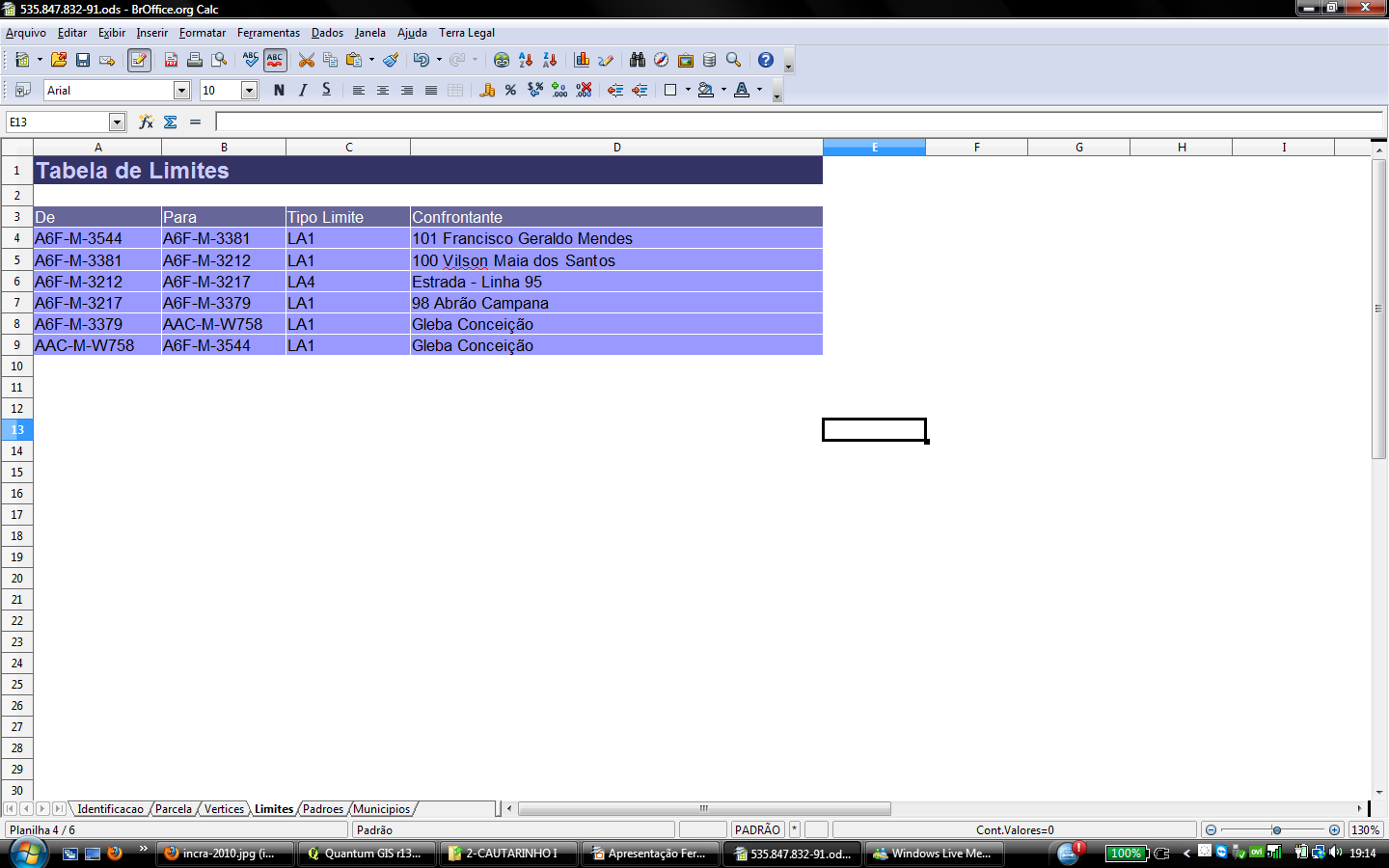Sort ascending A to Z icon
The height and width of the screenshot is (868, 1389).
(x=526, y=60)
